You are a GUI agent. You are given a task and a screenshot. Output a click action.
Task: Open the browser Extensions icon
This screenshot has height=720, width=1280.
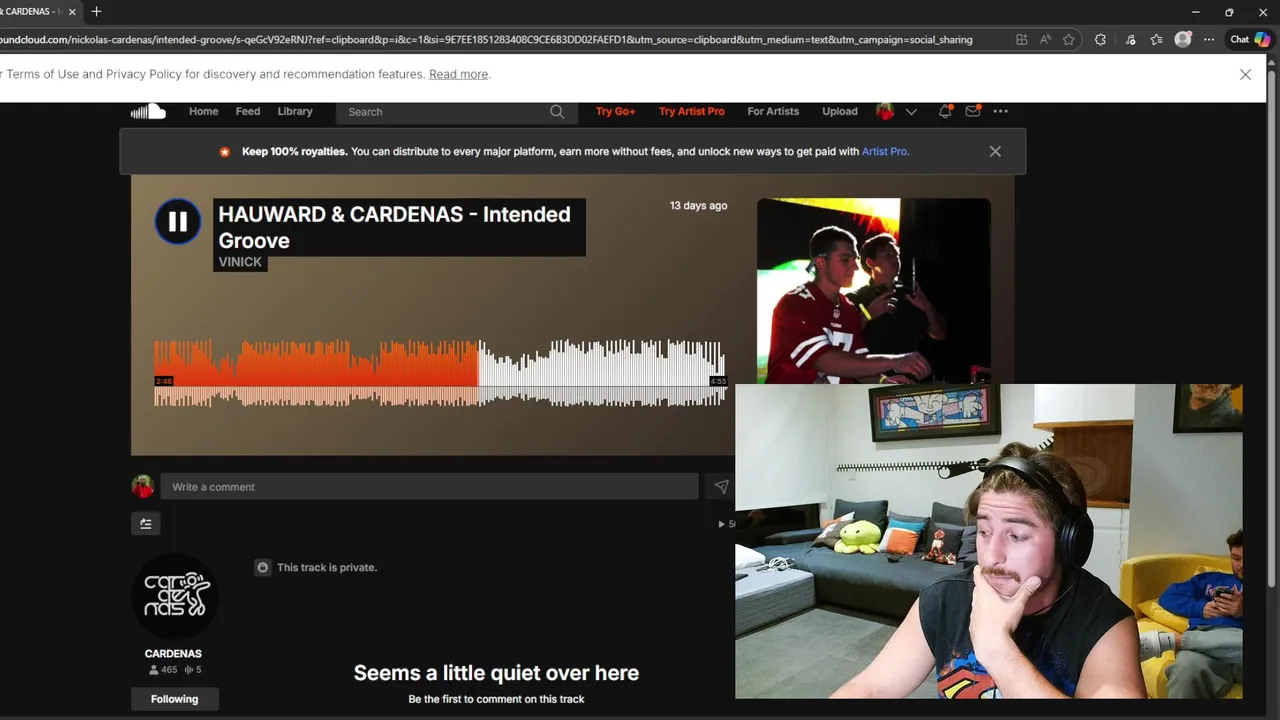(x=1101, y=40)
